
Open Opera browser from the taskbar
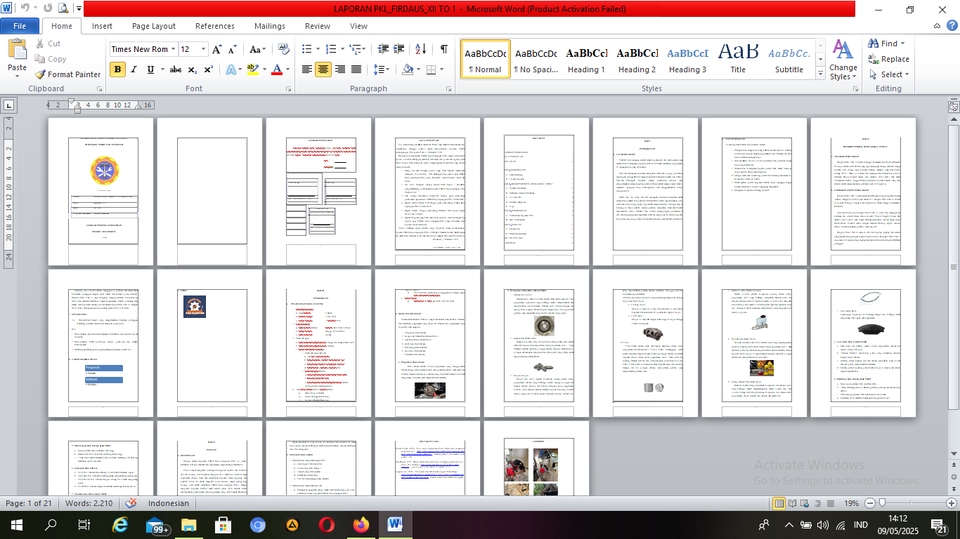[x=327, y=525]
